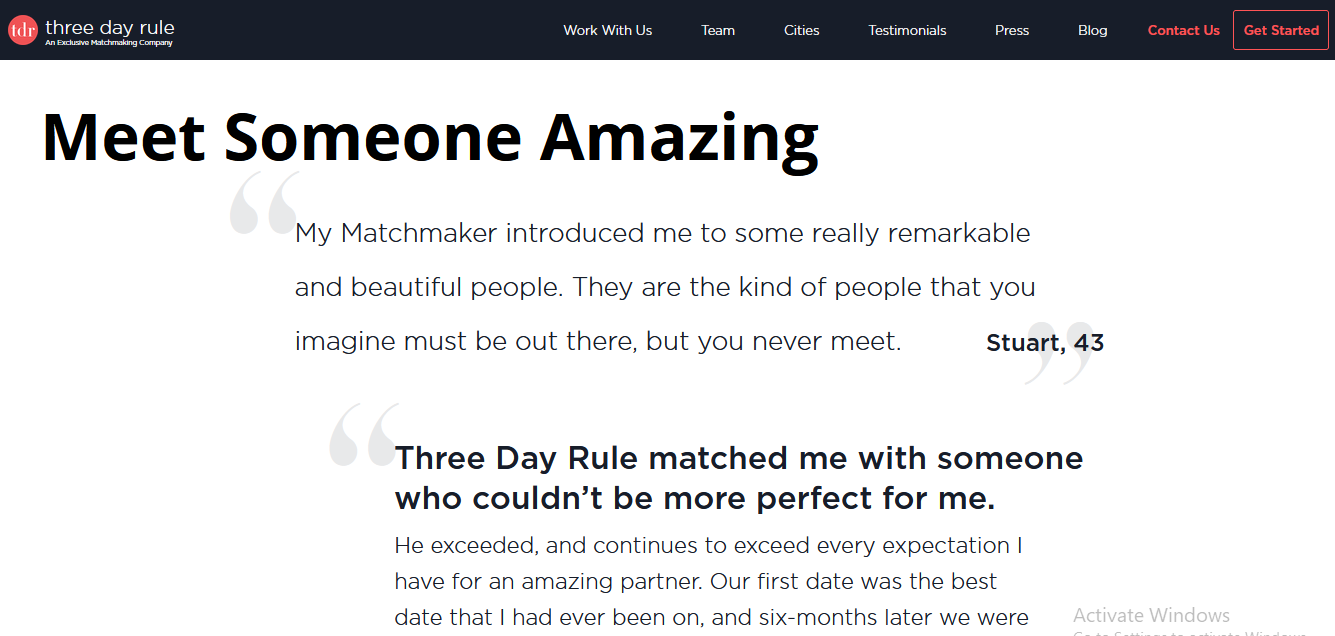Click closing quote mark behind Stuart, 43

pos(1060,353)
